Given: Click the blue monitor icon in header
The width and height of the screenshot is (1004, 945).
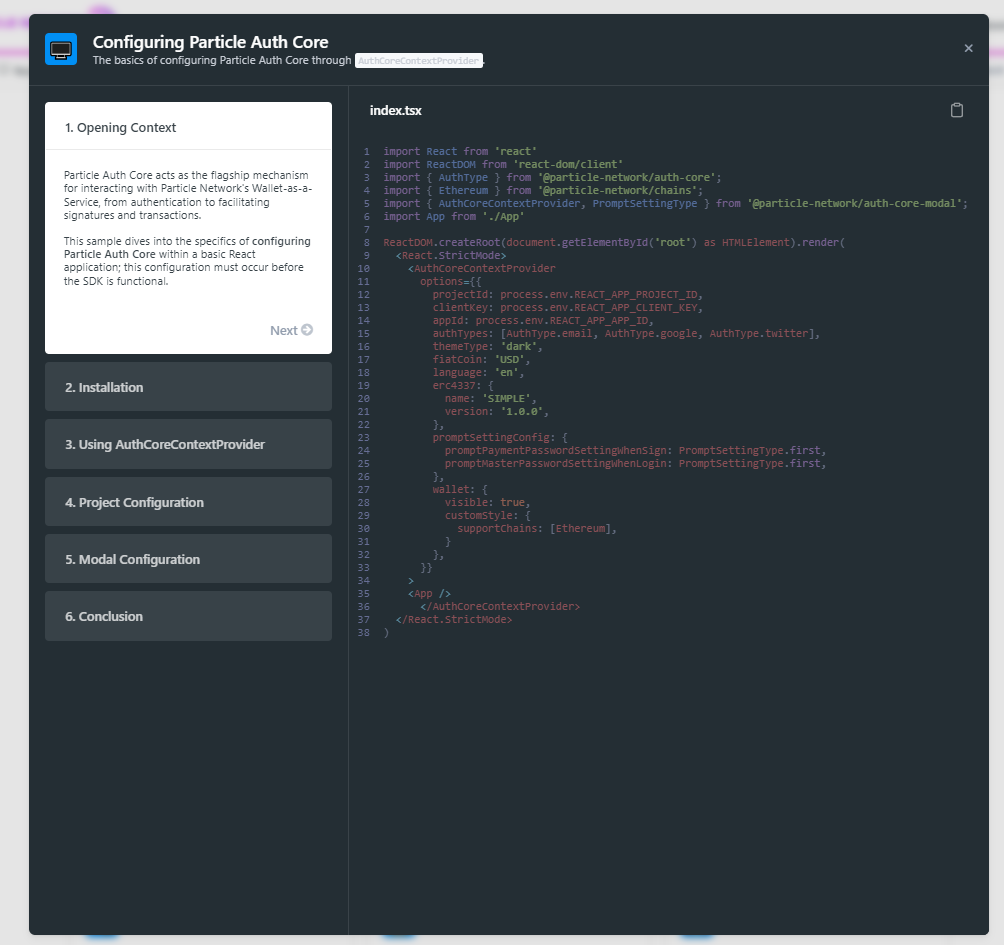Looking at the screenshot, I should tap(61, 49).
